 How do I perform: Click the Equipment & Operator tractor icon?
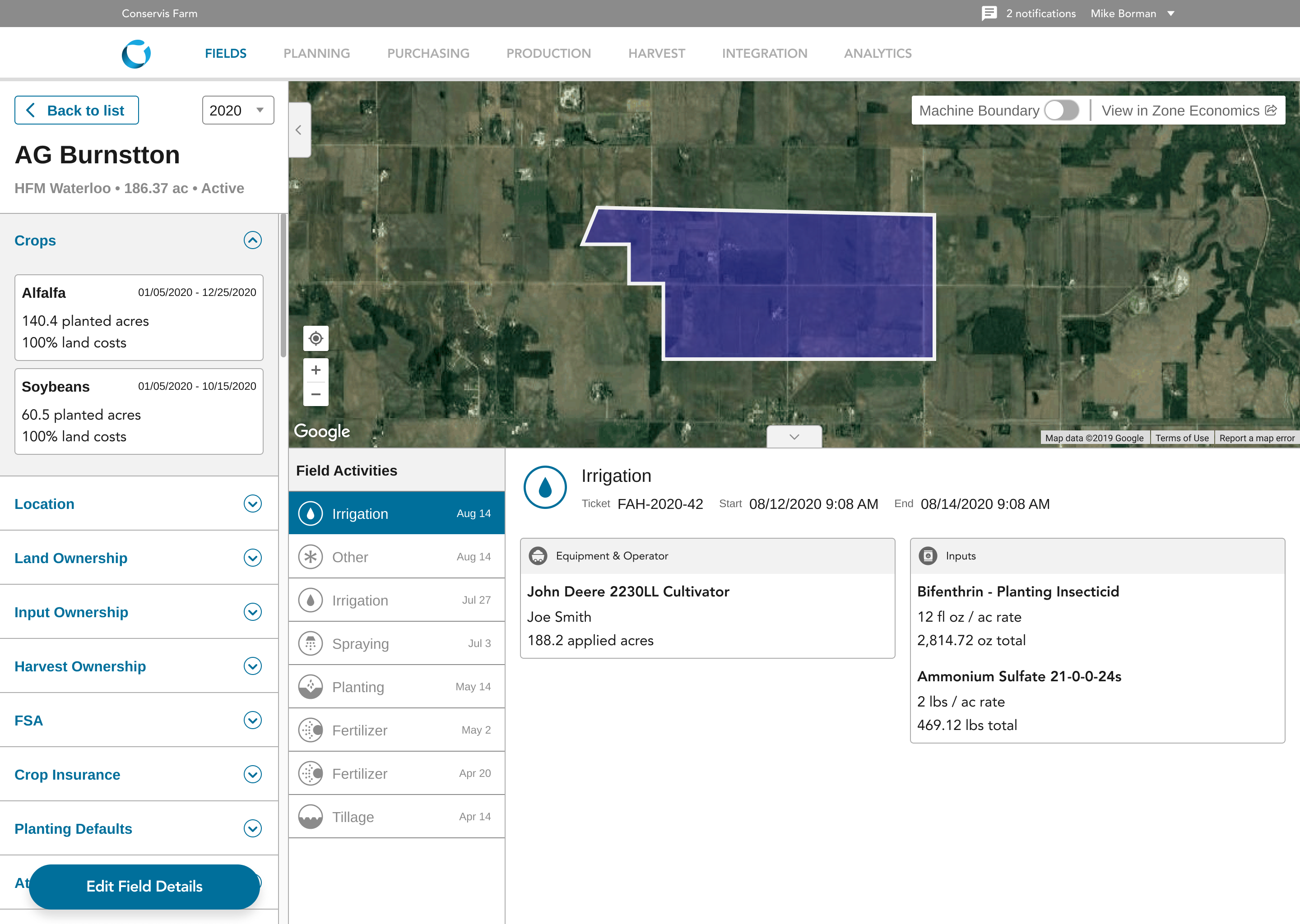pos(538,555)
